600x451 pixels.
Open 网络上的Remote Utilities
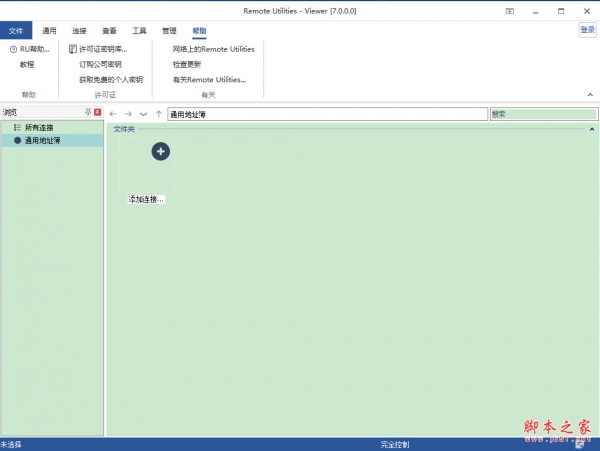coord(214,49)
